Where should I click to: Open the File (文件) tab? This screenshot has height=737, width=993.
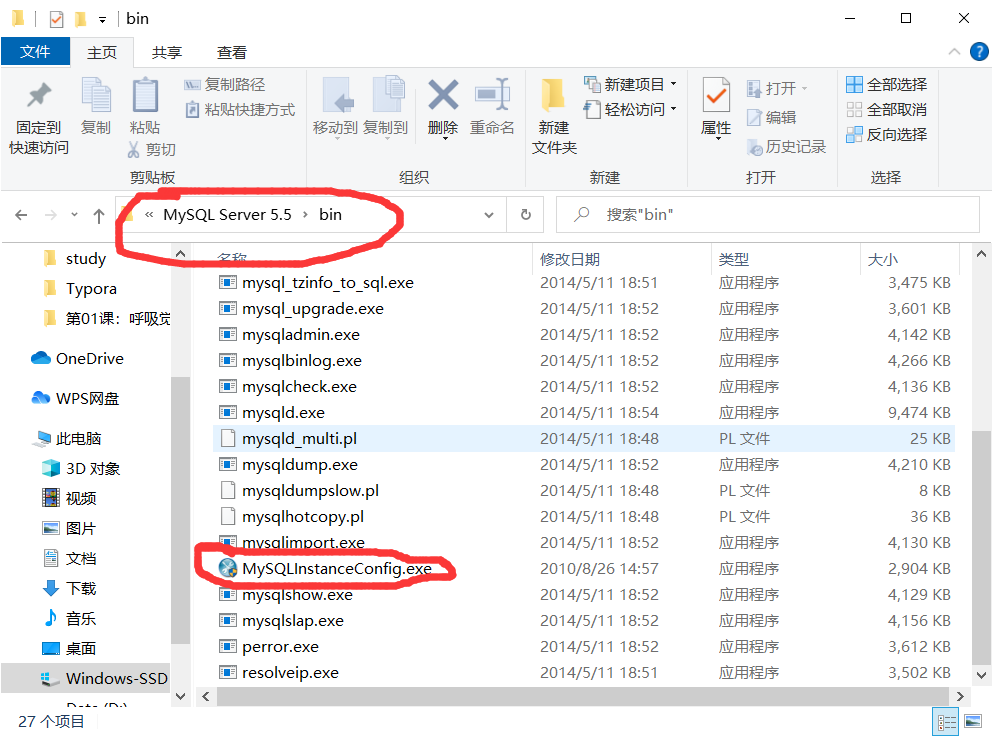point(35,52)
